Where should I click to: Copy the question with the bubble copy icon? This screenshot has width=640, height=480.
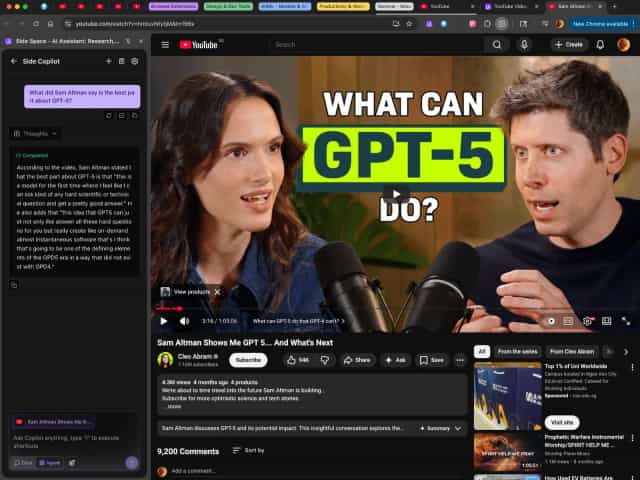[x=135, y=116]
